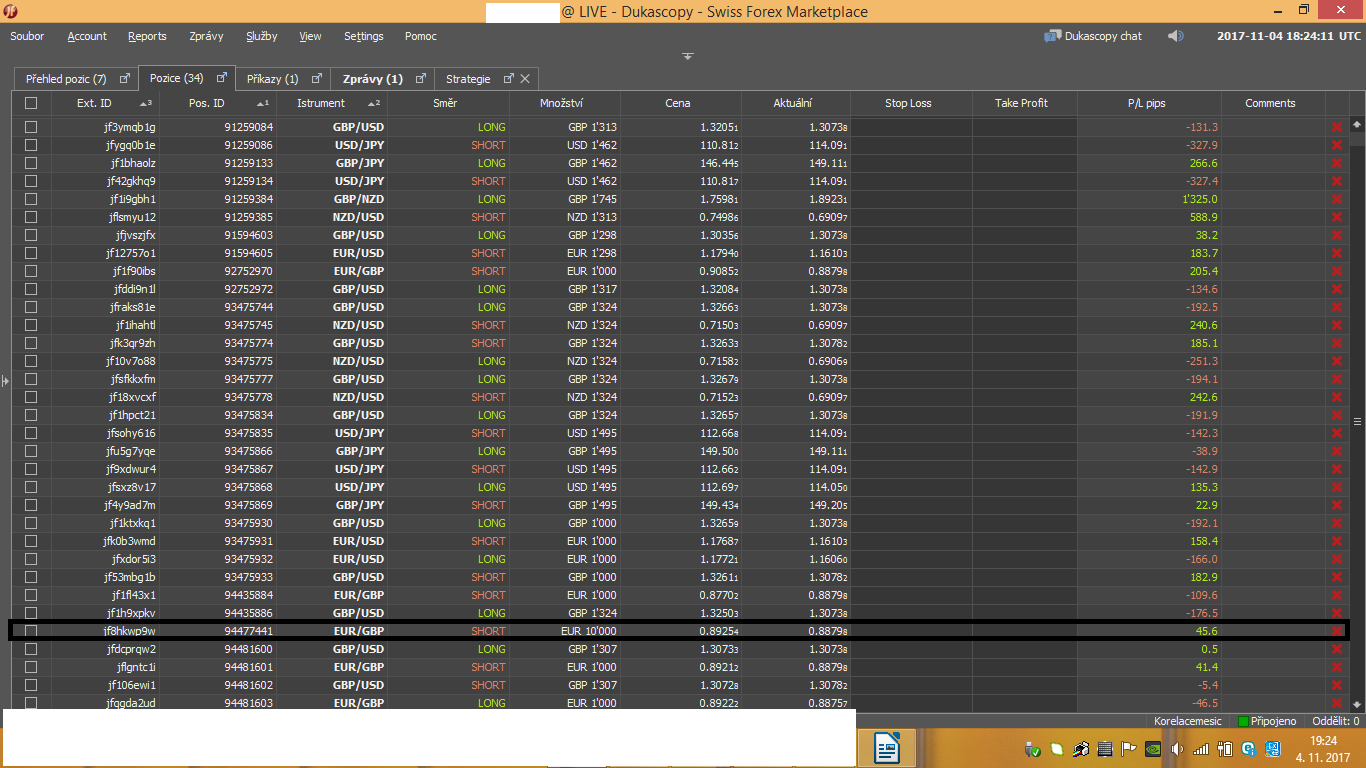Mark checkbox for position jf10v7o88
Image resolution: width=1366 pixels, height=768 pixels.
point(31,361)
